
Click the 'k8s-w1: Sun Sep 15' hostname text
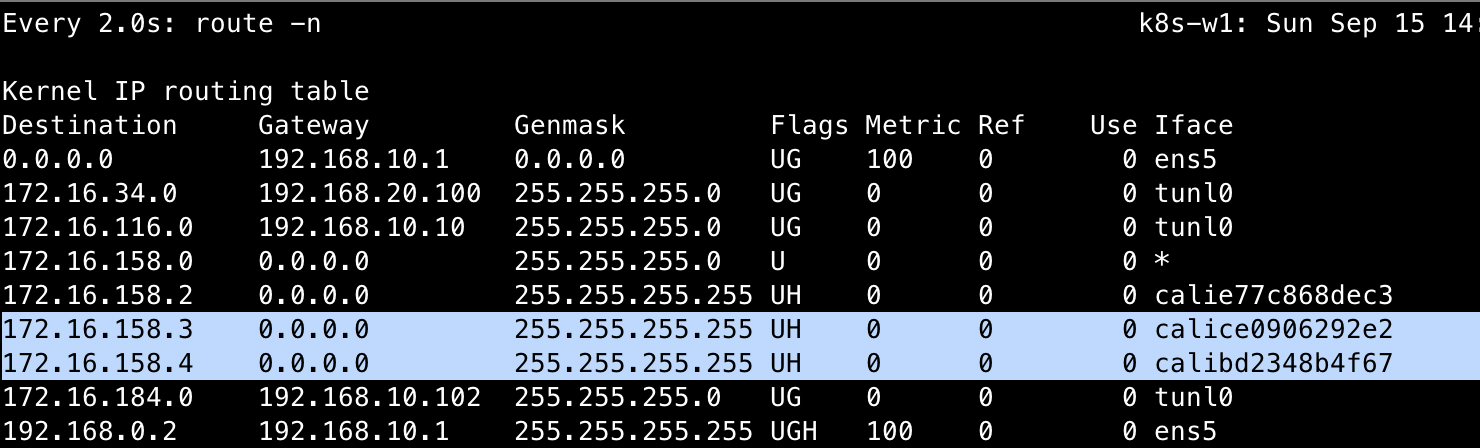[x=1282, y=23]
